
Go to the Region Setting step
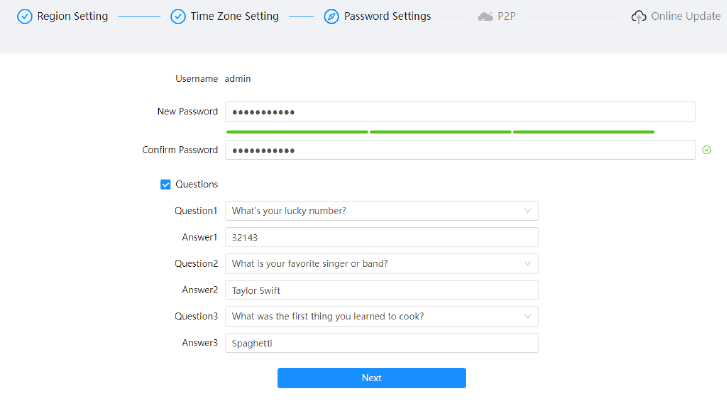(72, 16)
